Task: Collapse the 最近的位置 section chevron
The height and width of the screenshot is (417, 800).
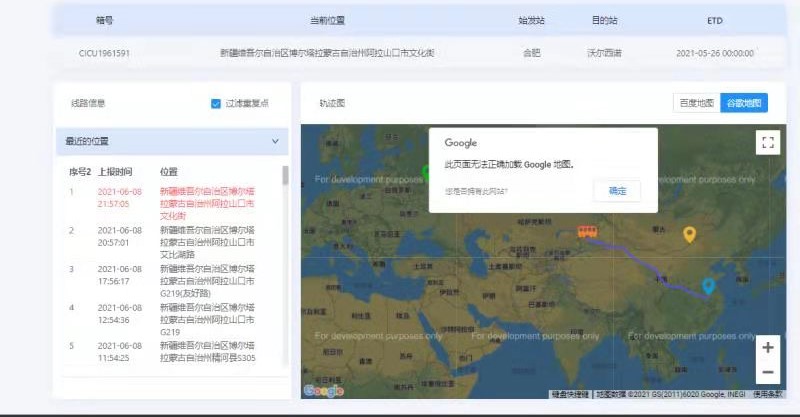Action: tap(275, 141)
